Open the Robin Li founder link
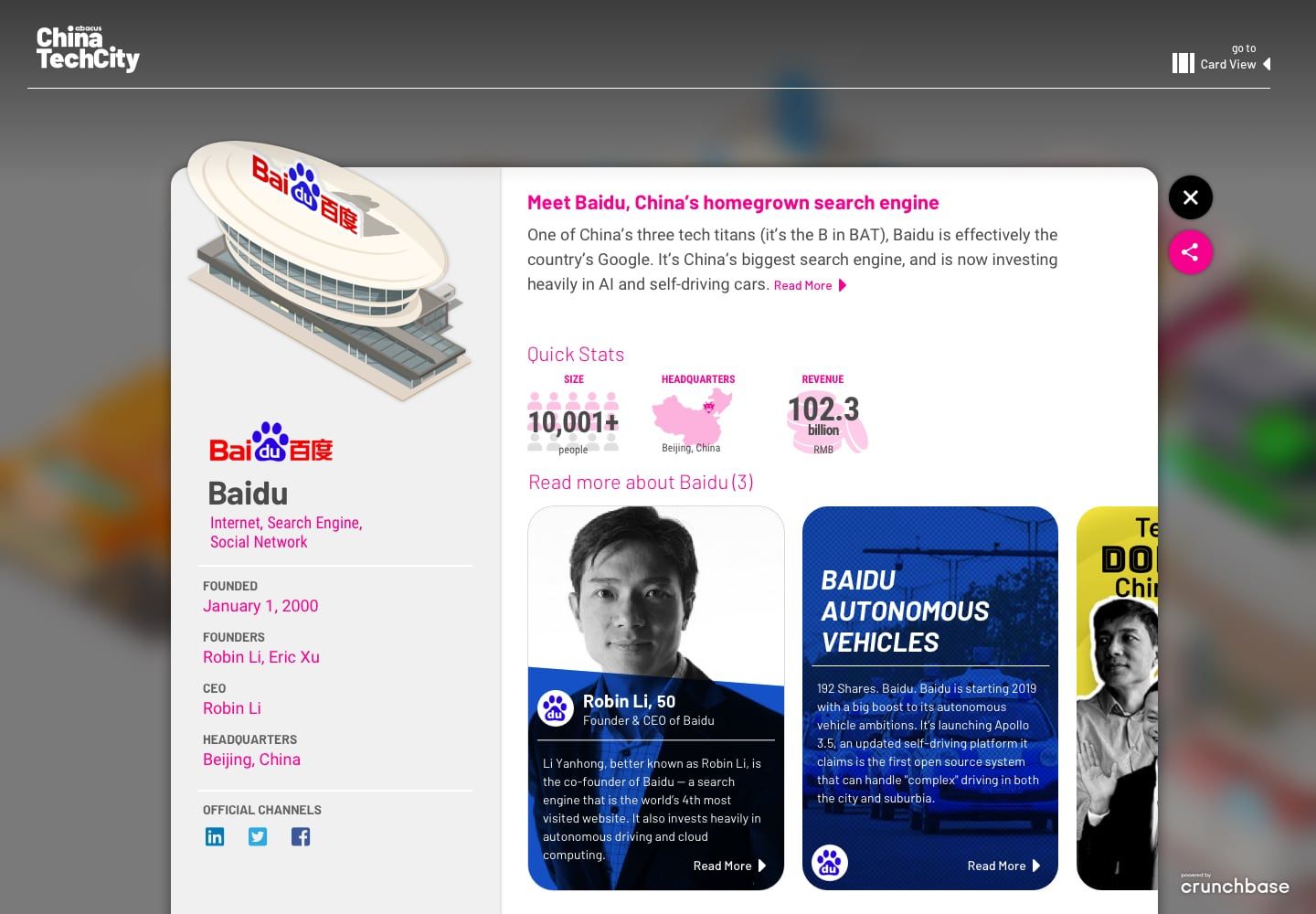Viewport: 1316px width, 914px height. 232,657
